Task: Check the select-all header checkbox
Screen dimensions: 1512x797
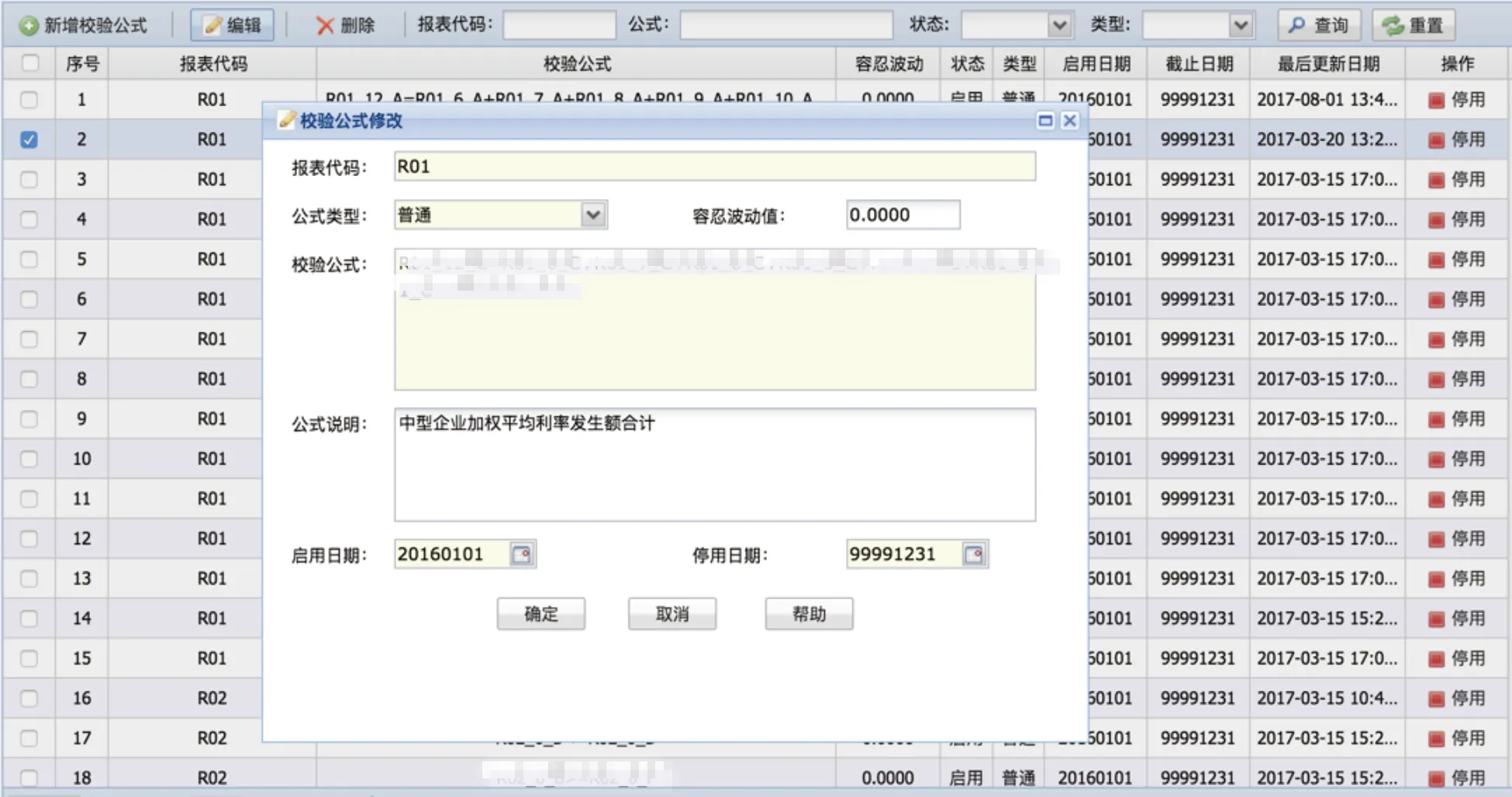Action: 29,63
